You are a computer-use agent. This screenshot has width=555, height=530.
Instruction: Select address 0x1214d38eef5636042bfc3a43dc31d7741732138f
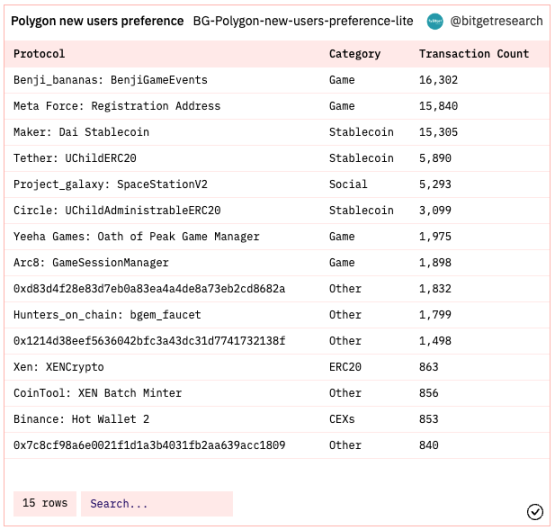(x=149, y=341)
